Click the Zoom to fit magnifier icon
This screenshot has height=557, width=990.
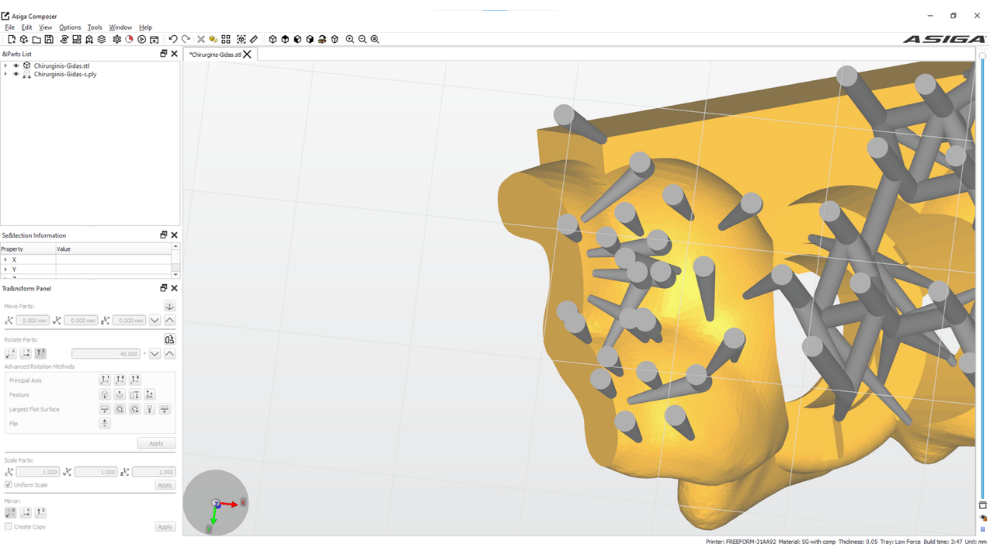(x=375, y=39)
